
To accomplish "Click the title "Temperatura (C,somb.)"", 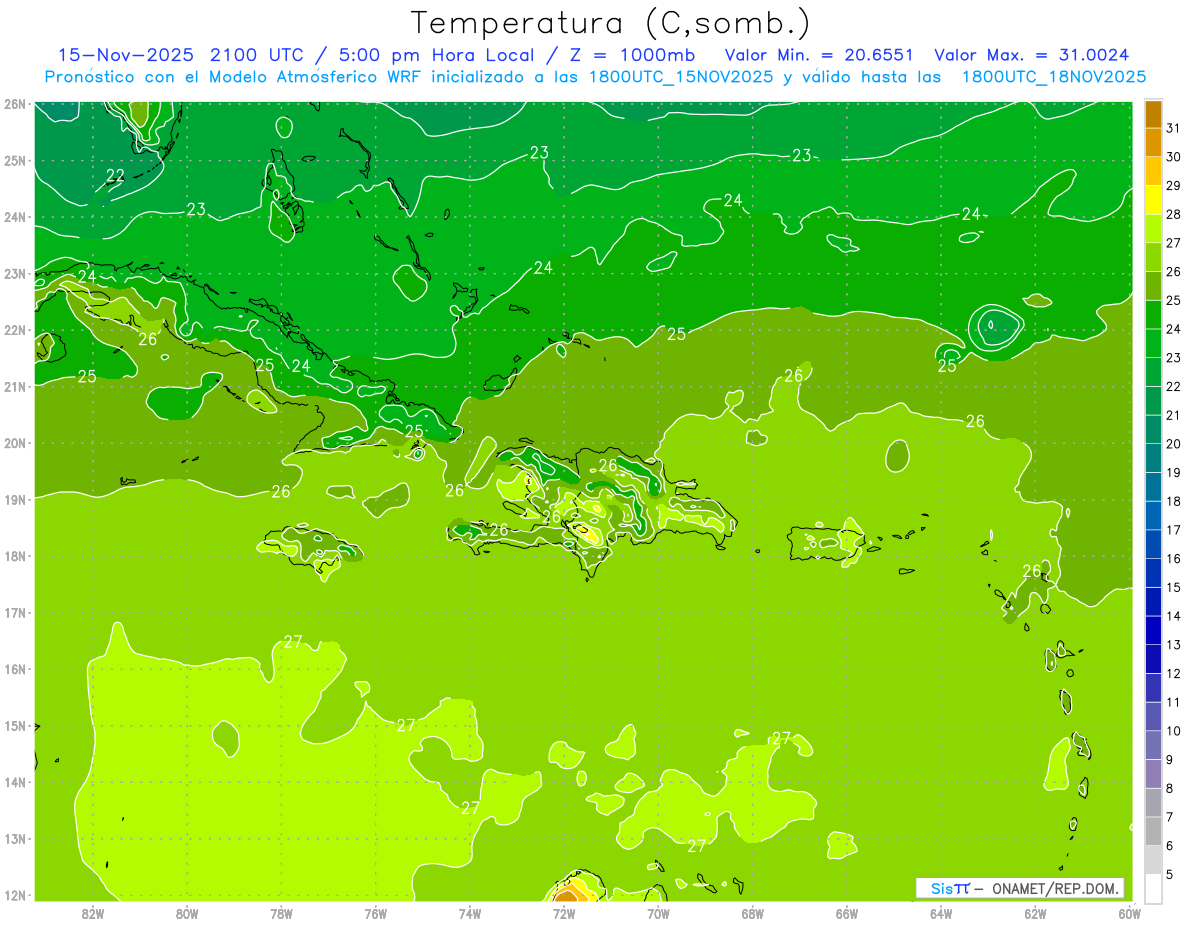I will tap(611, 23).
